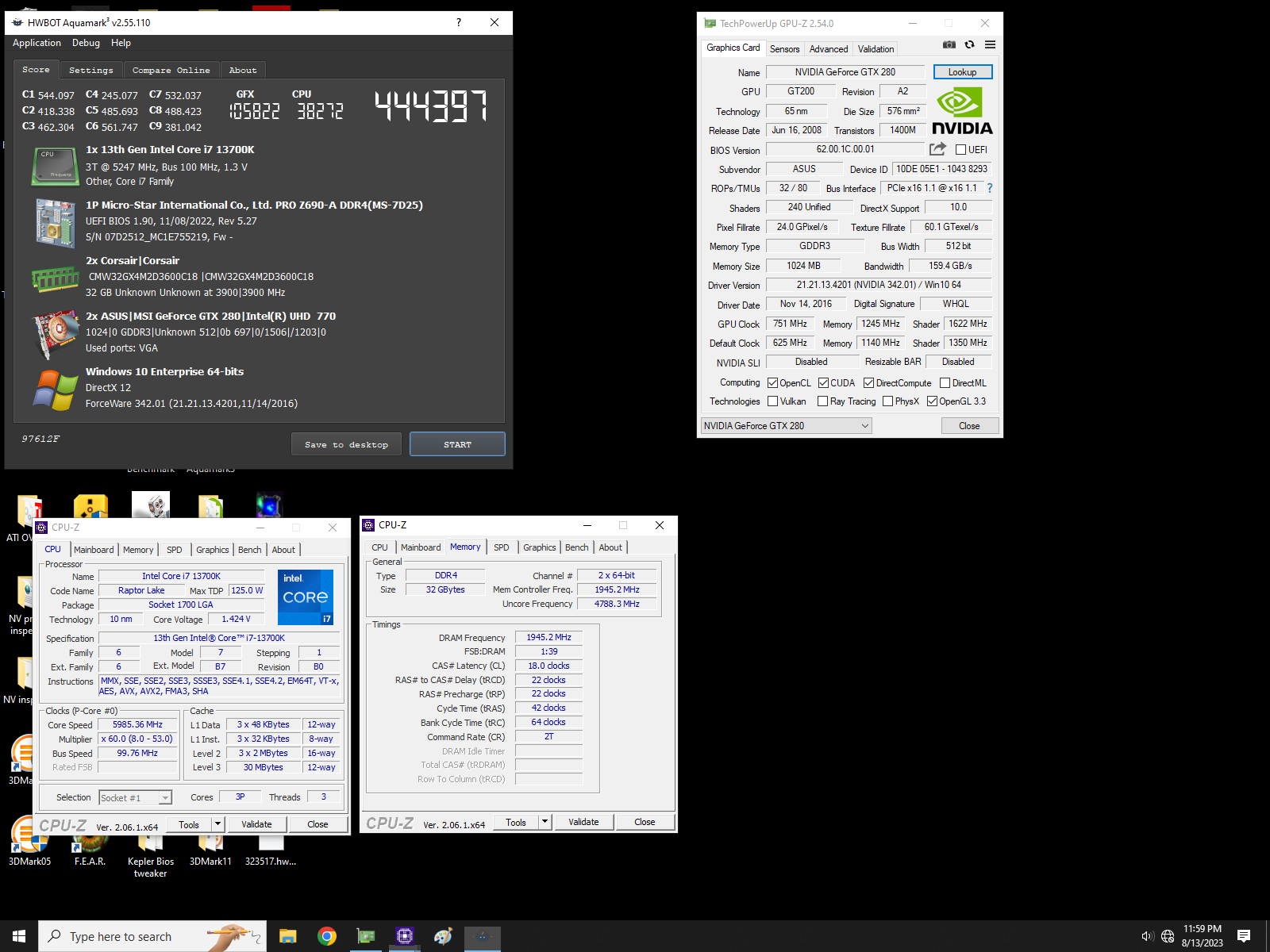Open the Socket #1 selection dropdown in CPU-Z
Image resolution: width=1270 pixels, height=952 pixels.
[x=135, y=797]
